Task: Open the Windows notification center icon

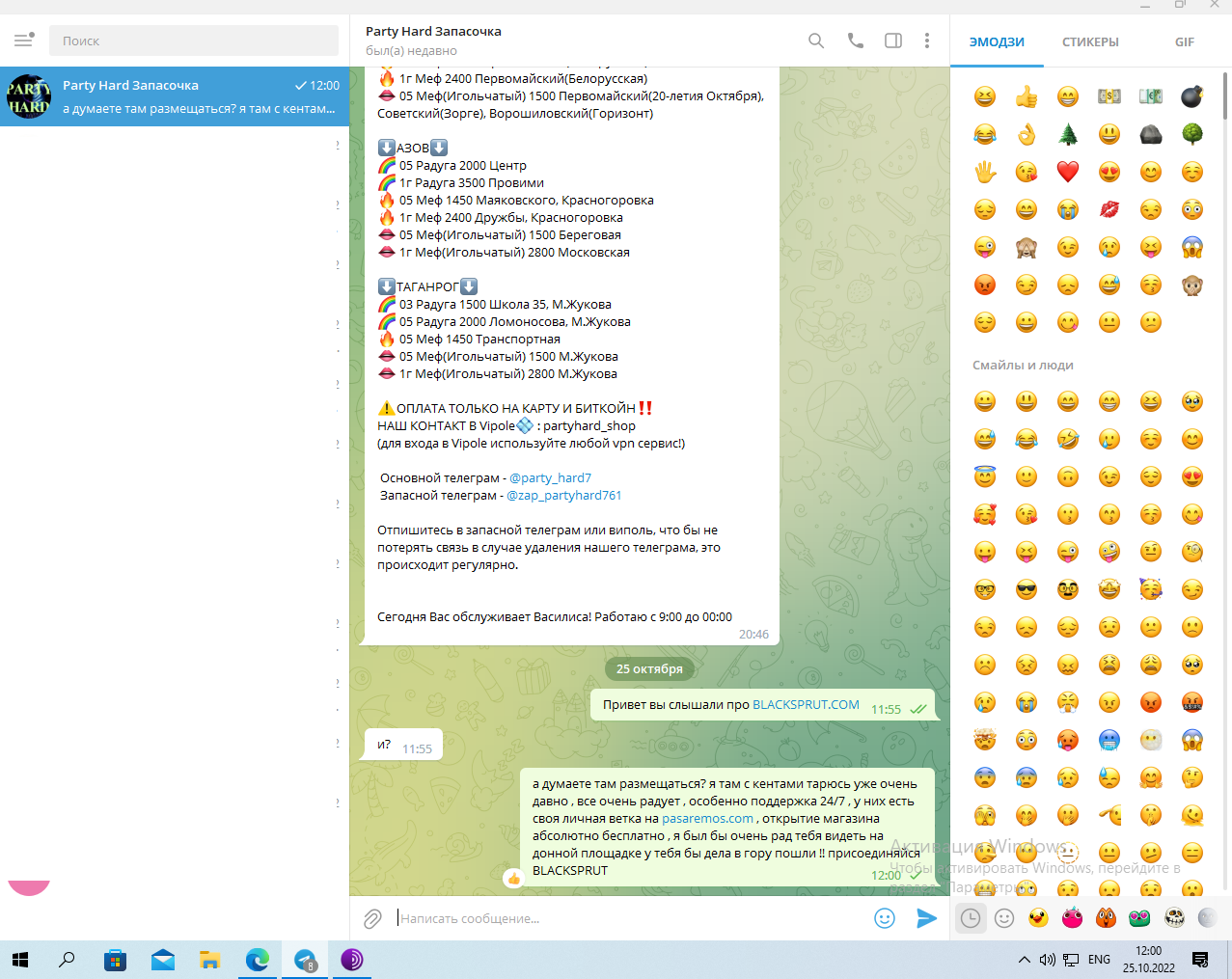Action: (1200, 960)
